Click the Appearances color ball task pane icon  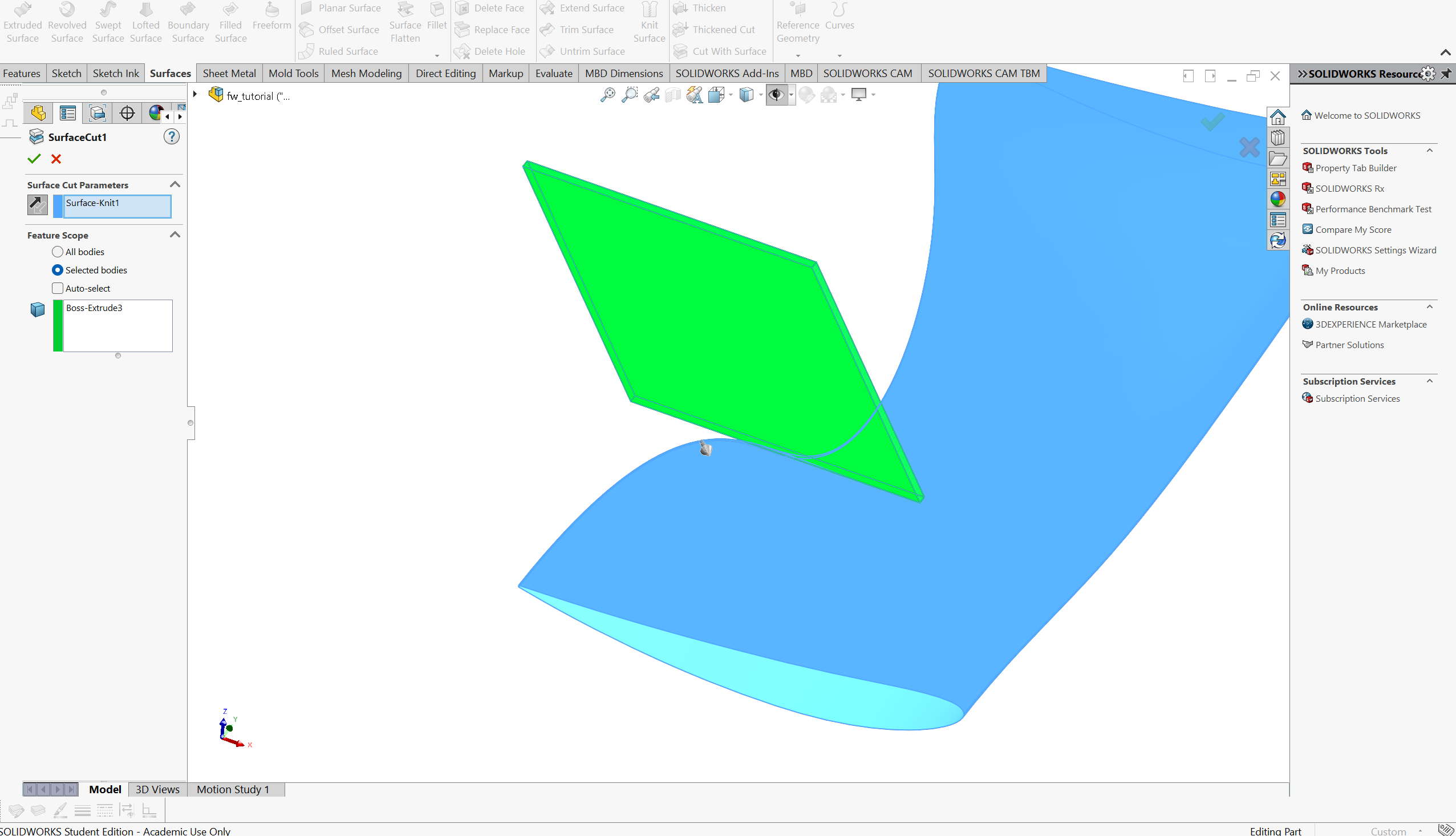pyautogui.click(x=1277, y=199)
